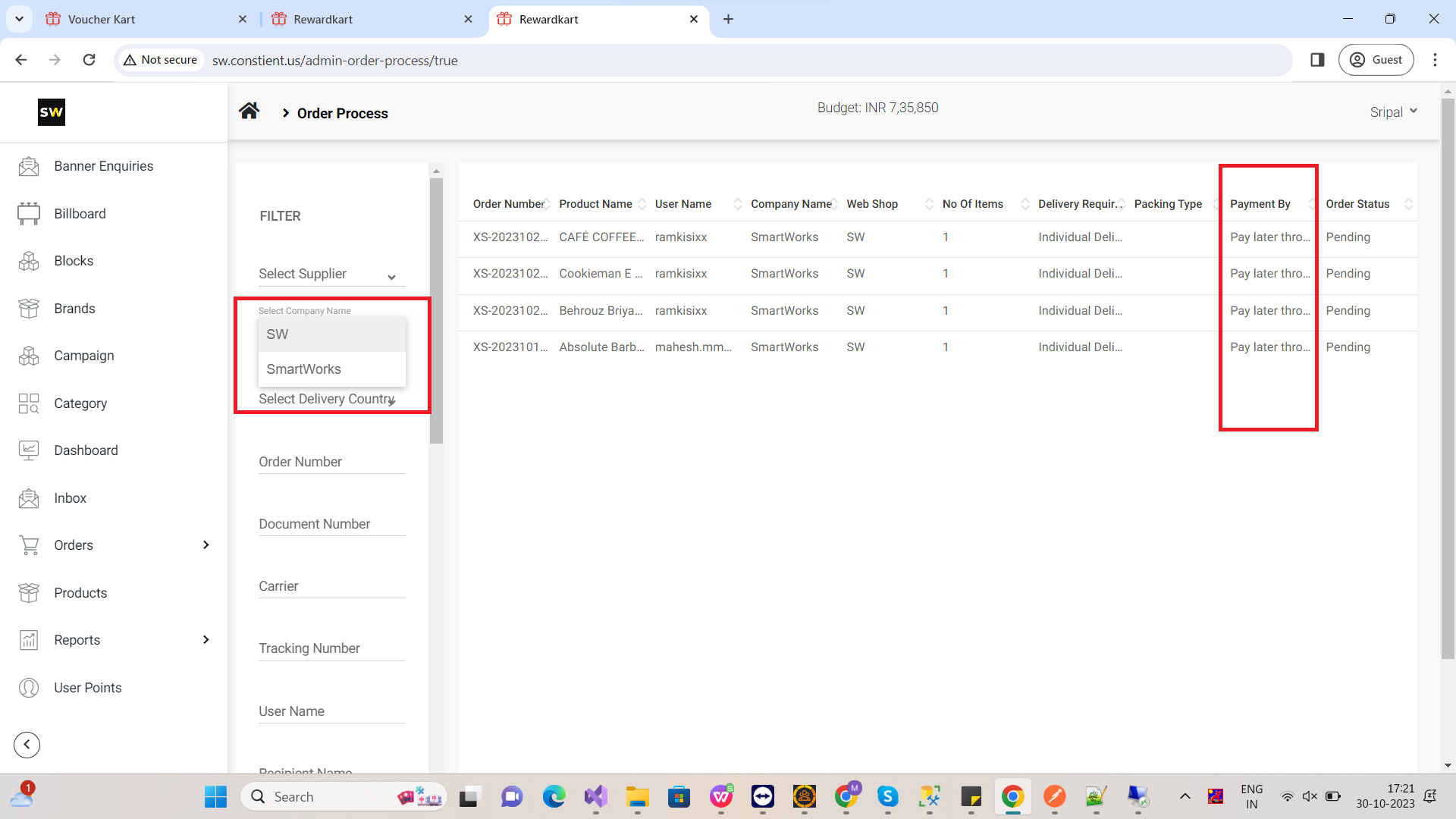Open browser side panel icon

point(1317,60)
